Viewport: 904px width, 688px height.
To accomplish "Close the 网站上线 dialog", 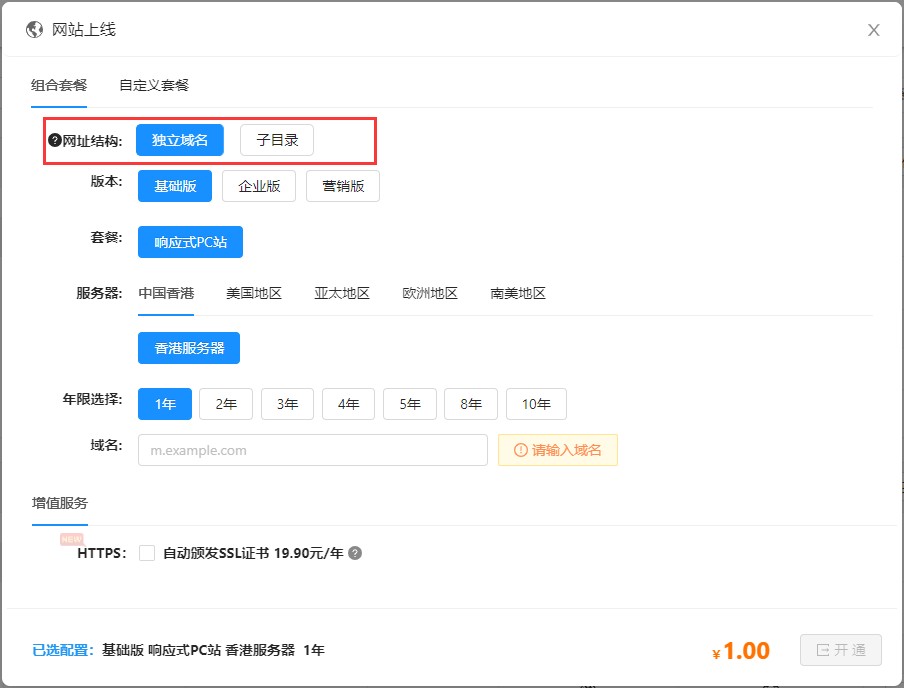I will pos(873,30).
